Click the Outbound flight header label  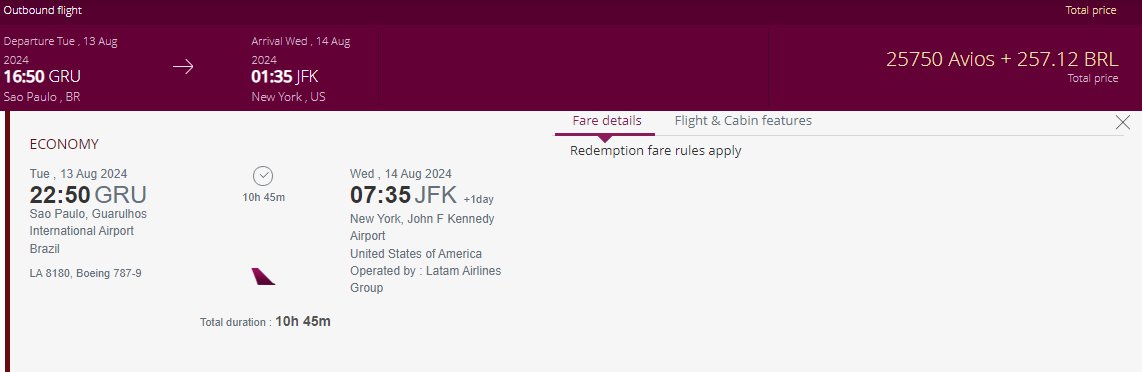click(43, 10)
